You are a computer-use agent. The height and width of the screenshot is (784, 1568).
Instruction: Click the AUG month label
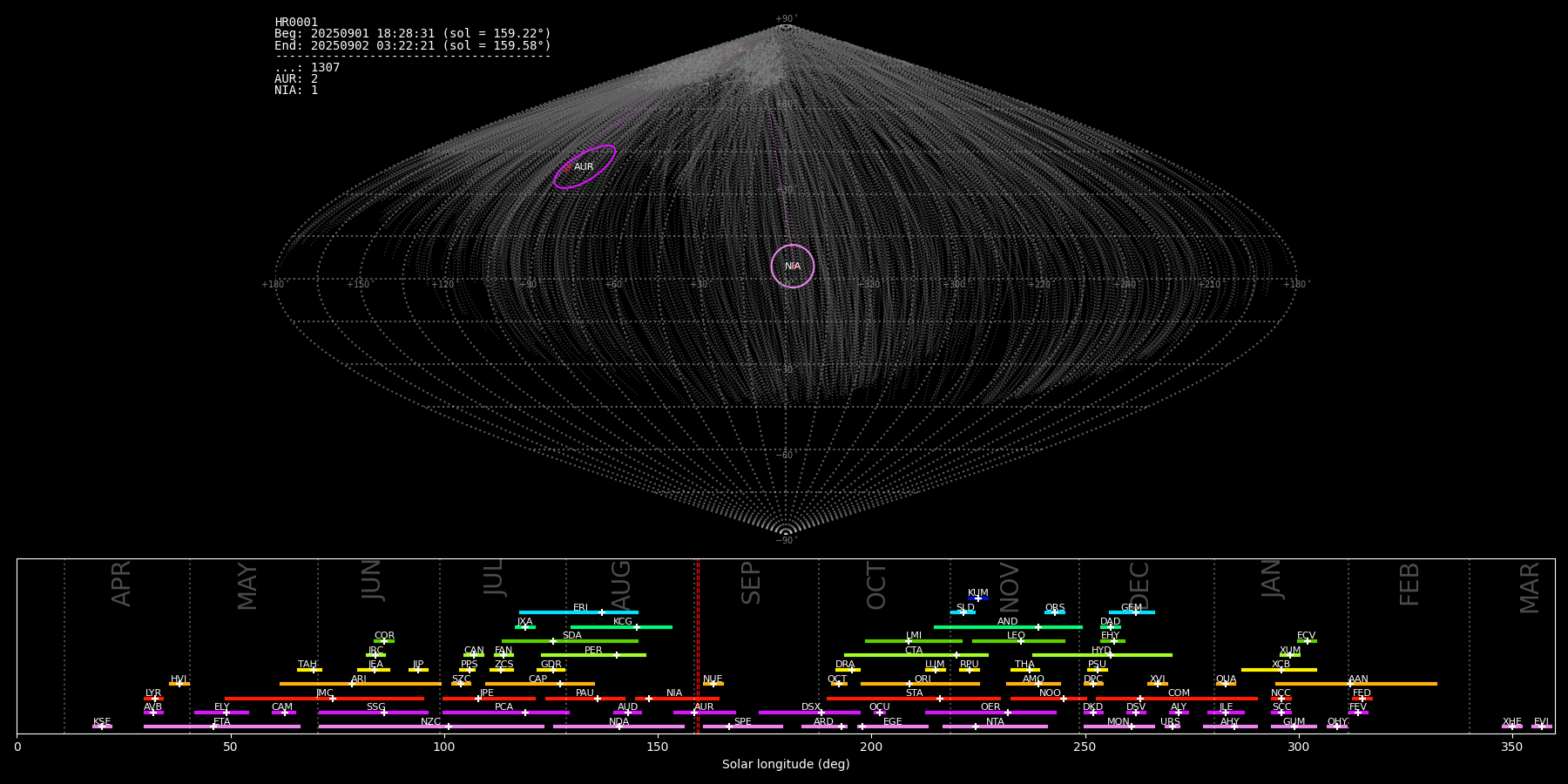[621, 583]
